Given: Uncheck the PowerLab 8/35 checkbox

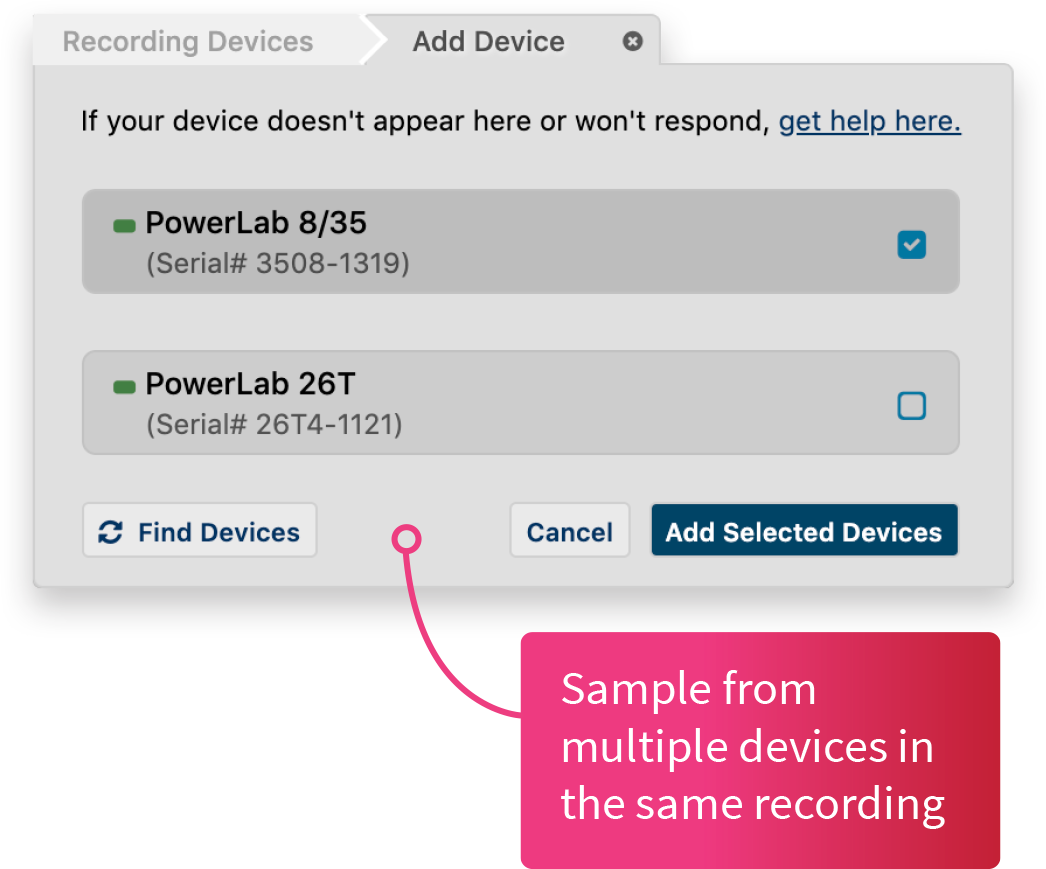Looking at the screenshot, I should coord(911,244).
